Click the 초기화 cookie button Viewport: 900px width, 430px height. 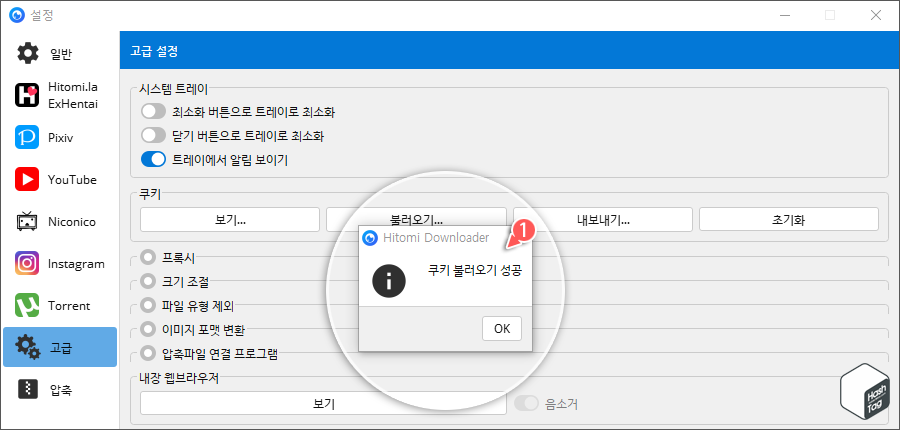tap(789, 219)
